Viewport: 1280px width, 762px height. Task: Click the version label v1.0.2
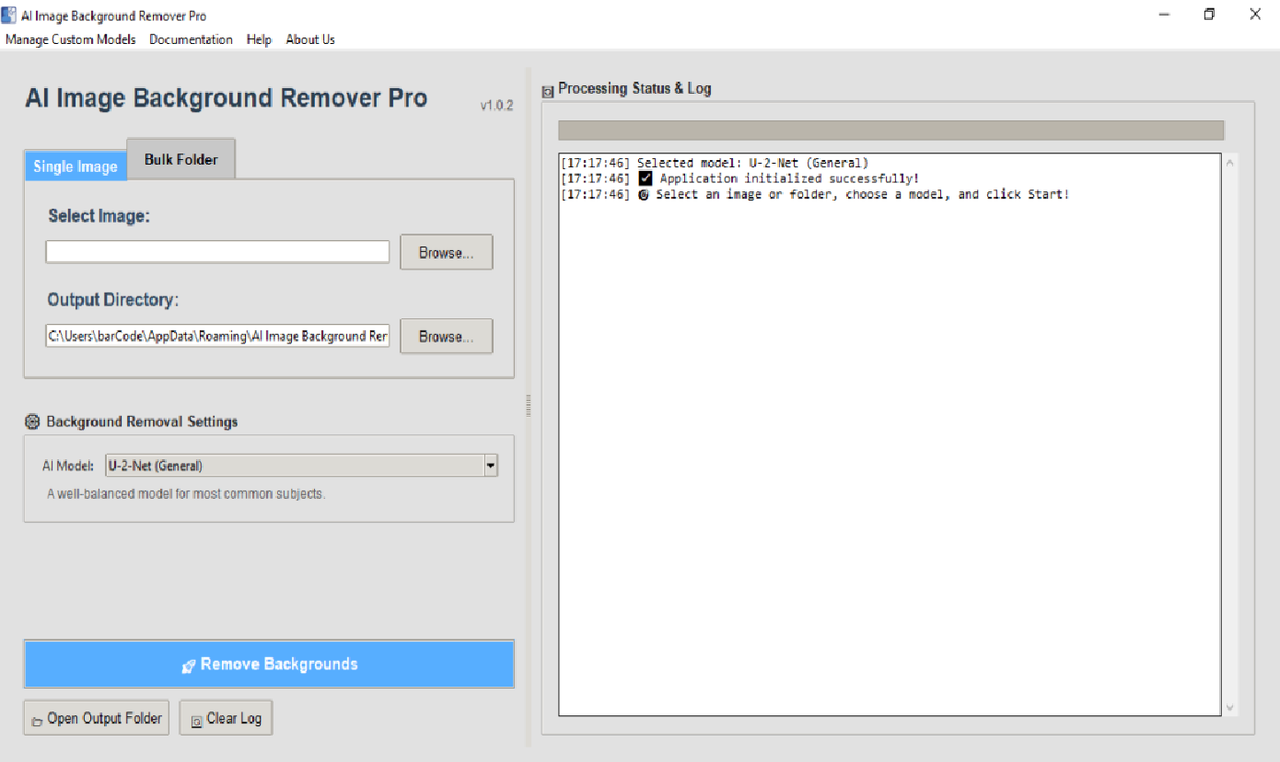[496, 106]
